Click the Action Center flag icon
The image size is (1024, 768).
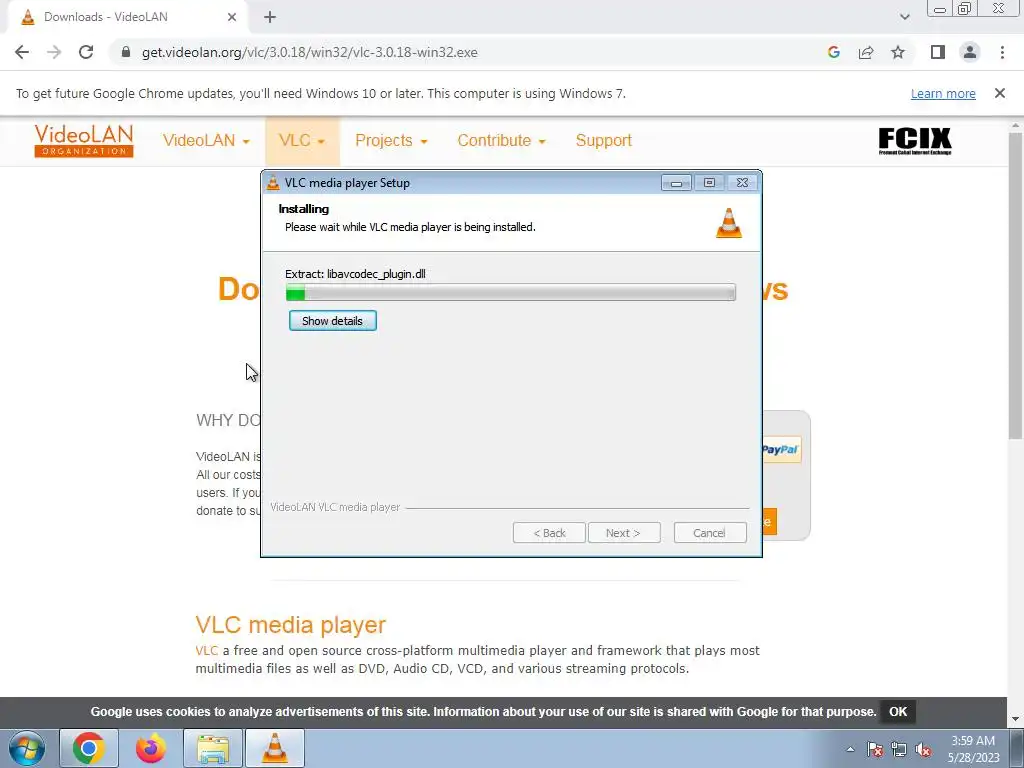pos(875,749)
